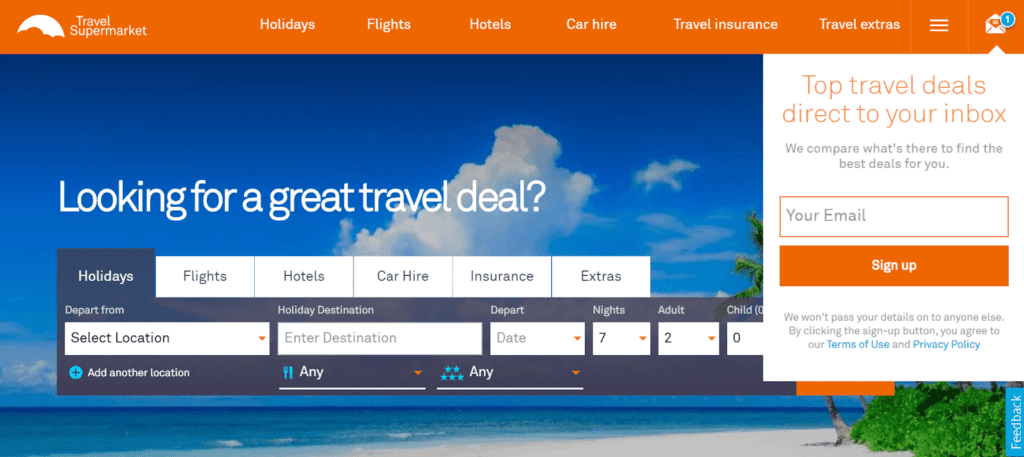Switch to the Flights search tab
Screen dimensions: 1024x457
tap(205, 276)
